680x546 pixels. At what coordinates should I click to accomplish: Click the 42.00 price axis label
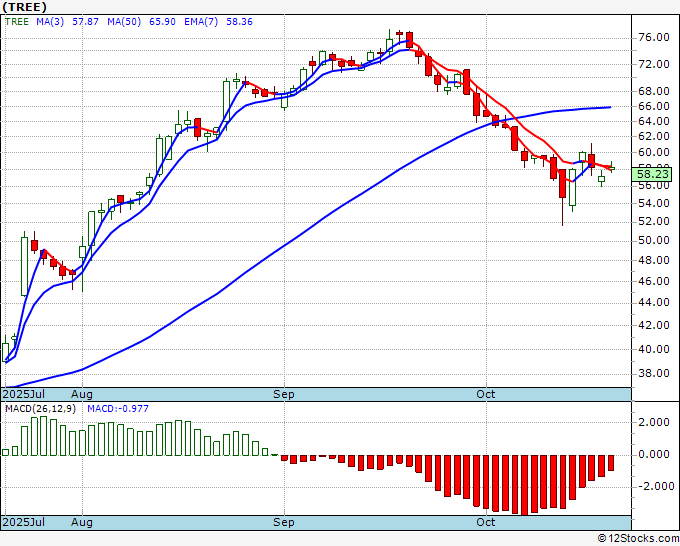(654, 326)
